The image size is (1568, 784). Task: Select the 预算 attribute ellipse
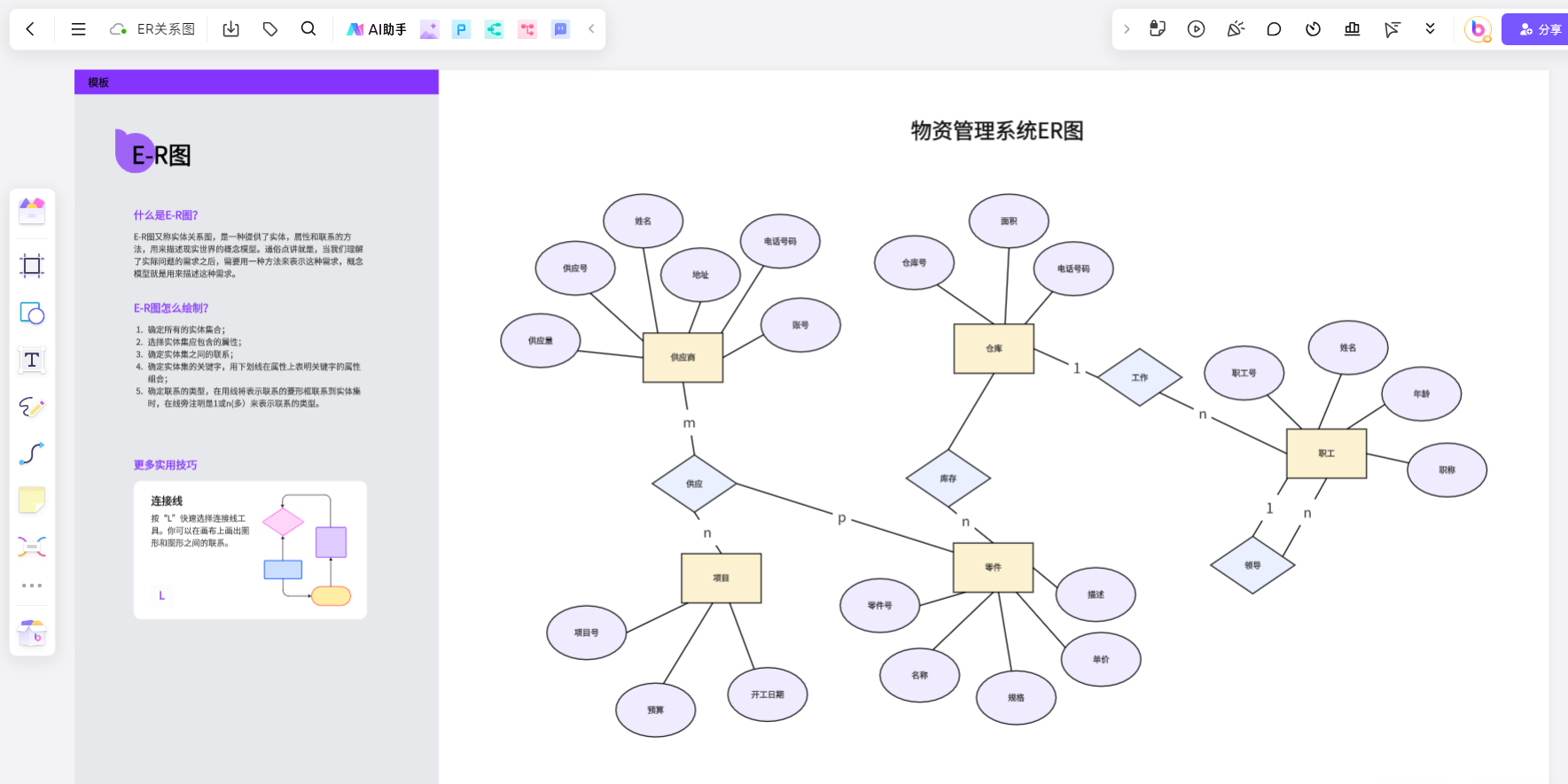point(656,710)
